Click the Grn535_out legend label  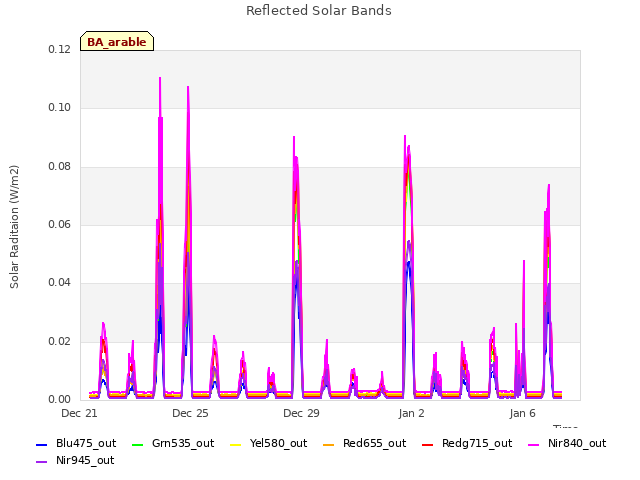(x=183, y=443)
